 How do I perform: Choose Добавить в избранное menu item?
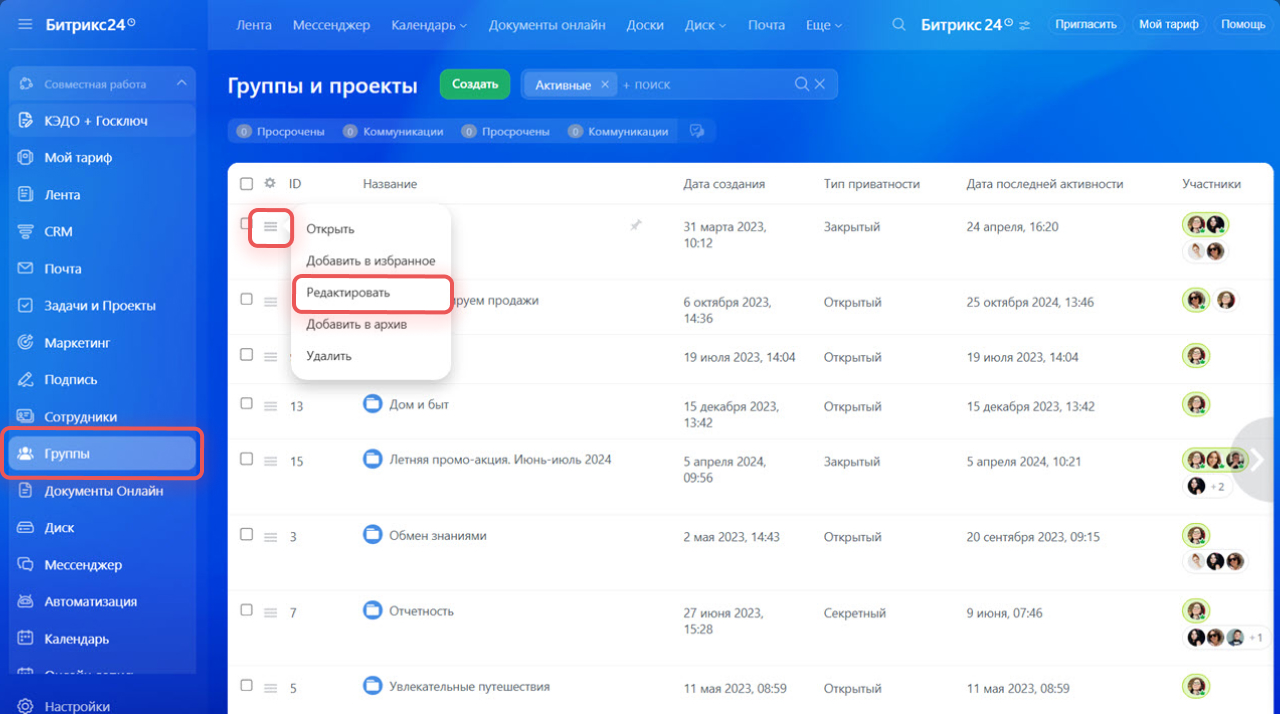tap(371, 261)
